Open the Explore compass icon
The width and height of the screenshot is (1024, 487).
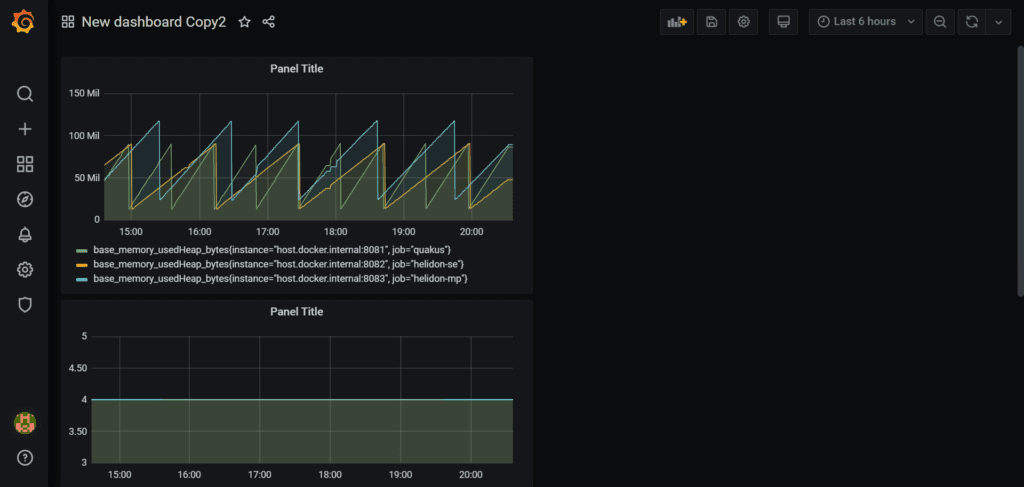click(25, 199)
